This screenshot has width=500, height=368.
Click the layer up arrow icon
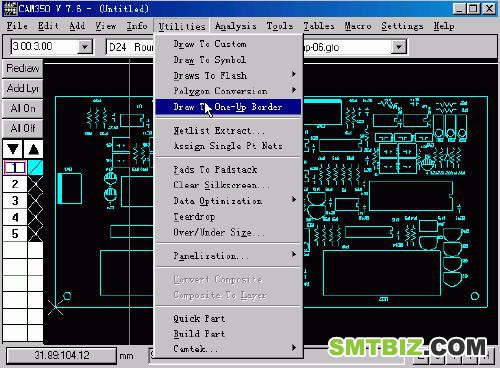33,149
